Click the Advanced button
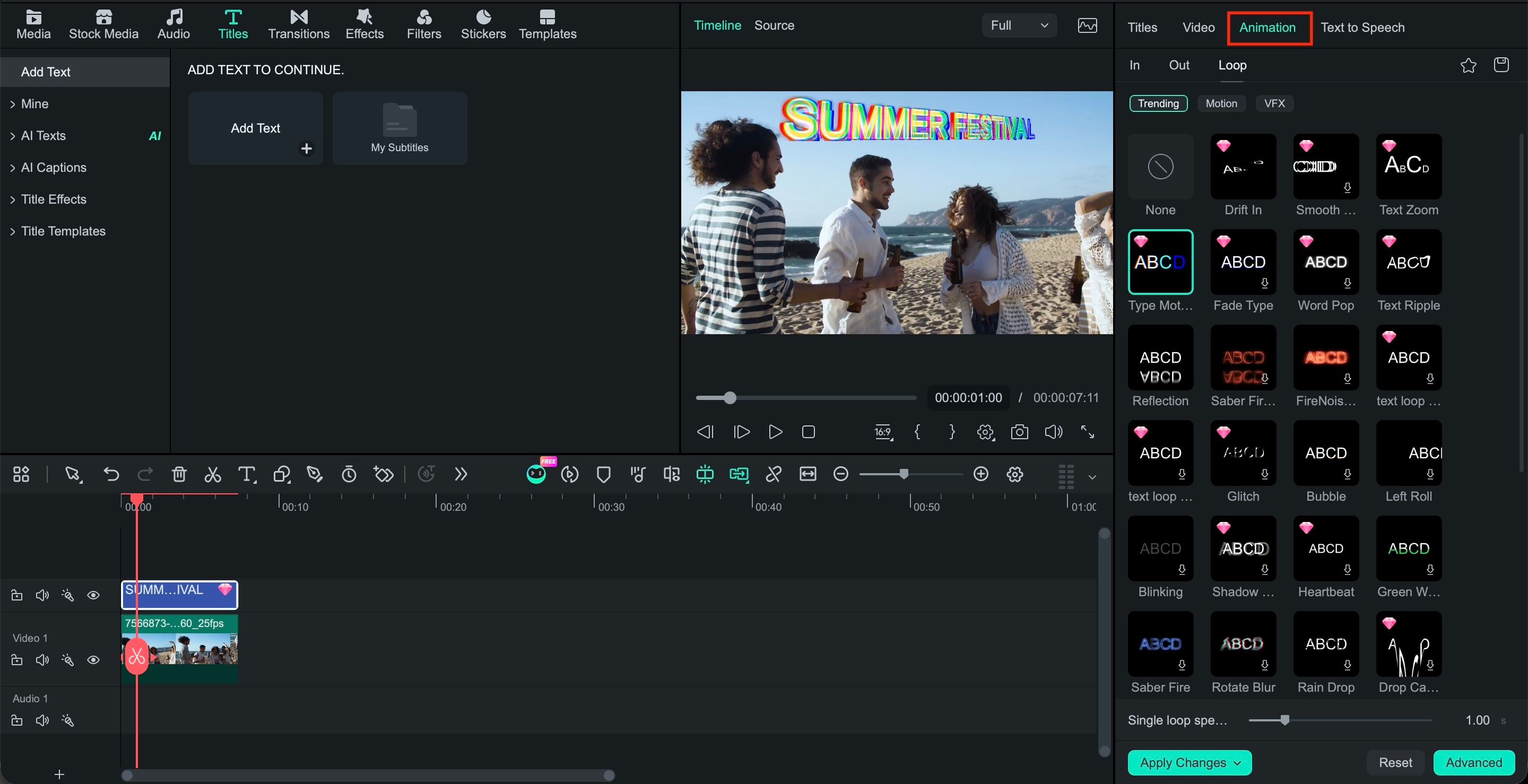The height and width of the screenshot is (784, 1528). (x=1473, y=763)
